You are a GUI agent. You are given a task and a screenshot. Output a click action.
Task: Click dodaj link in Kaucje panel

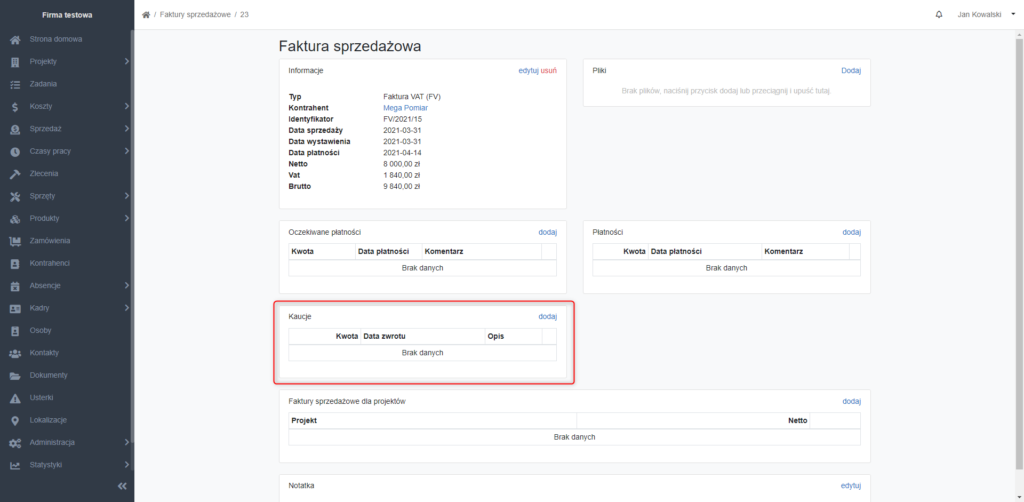[547, 317]
